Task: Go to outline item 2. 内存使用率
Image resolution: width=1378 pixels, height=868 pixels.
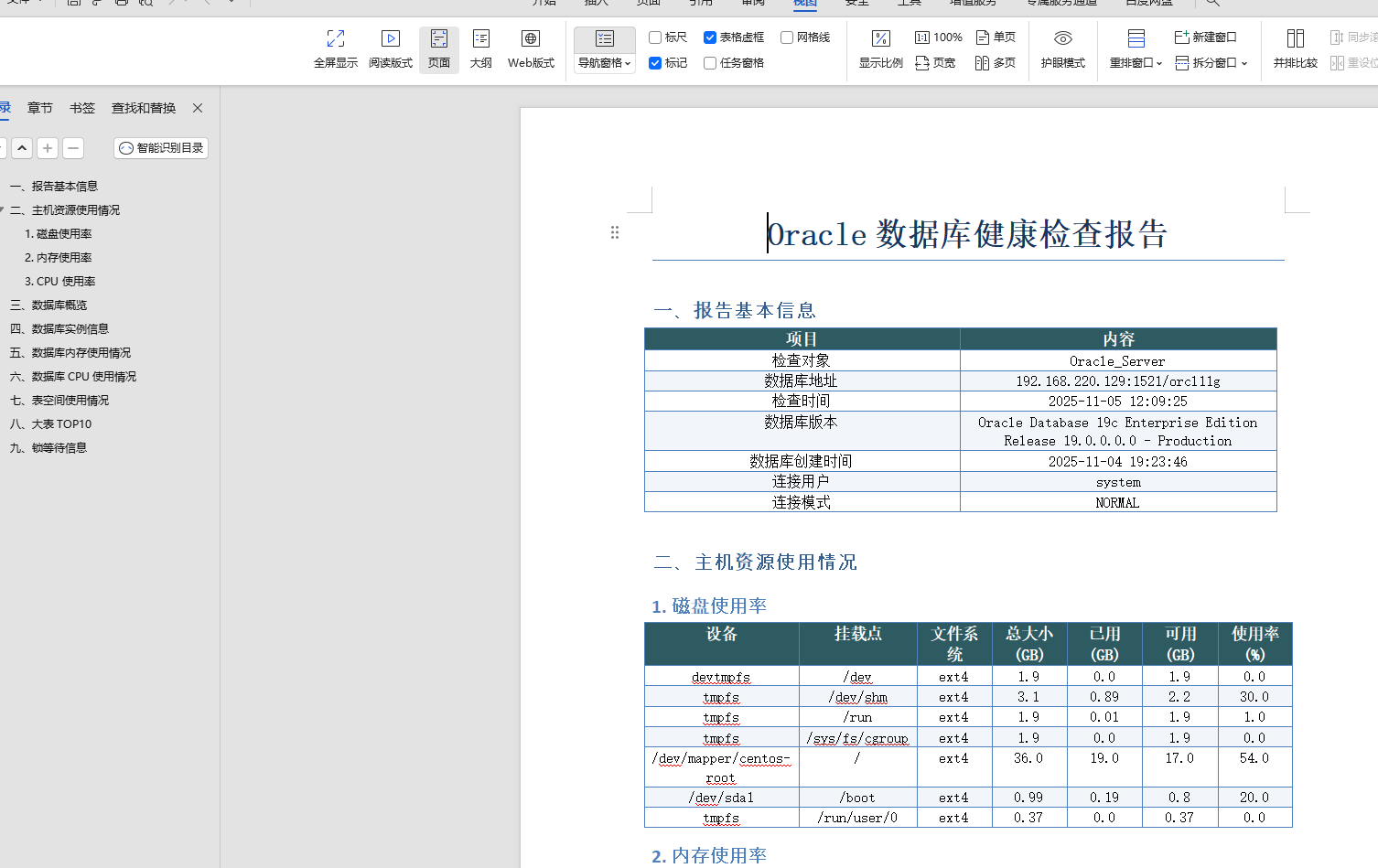Action: (59, 258)
